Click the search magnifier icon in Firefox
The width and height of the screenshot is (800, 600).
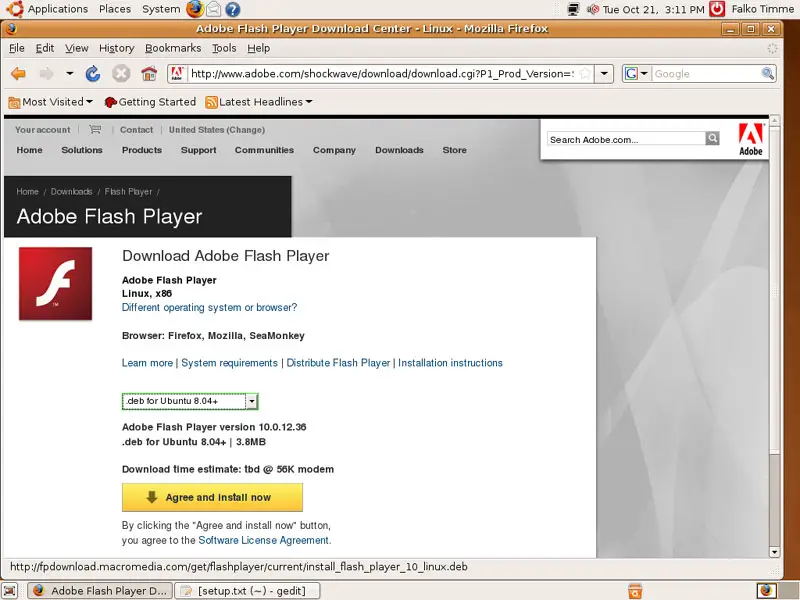(x=768, y=74)
